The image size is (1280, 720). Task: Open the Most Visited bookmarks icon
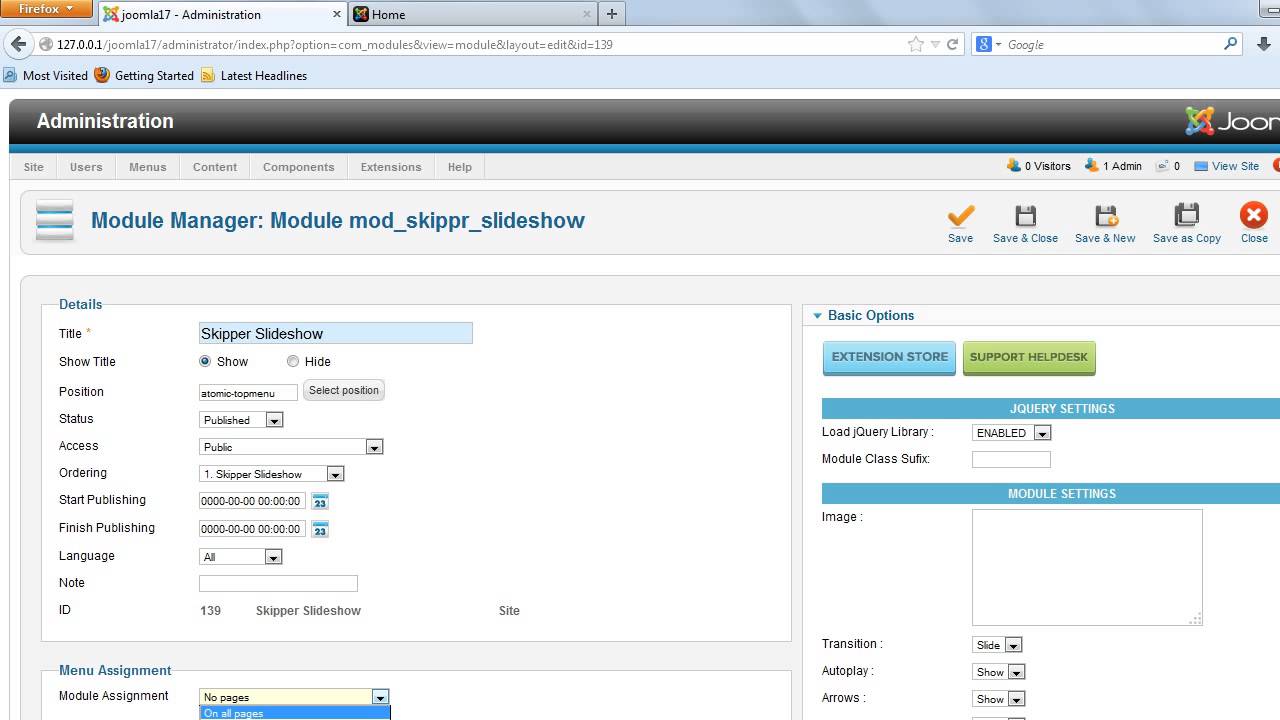coord(11,75)
